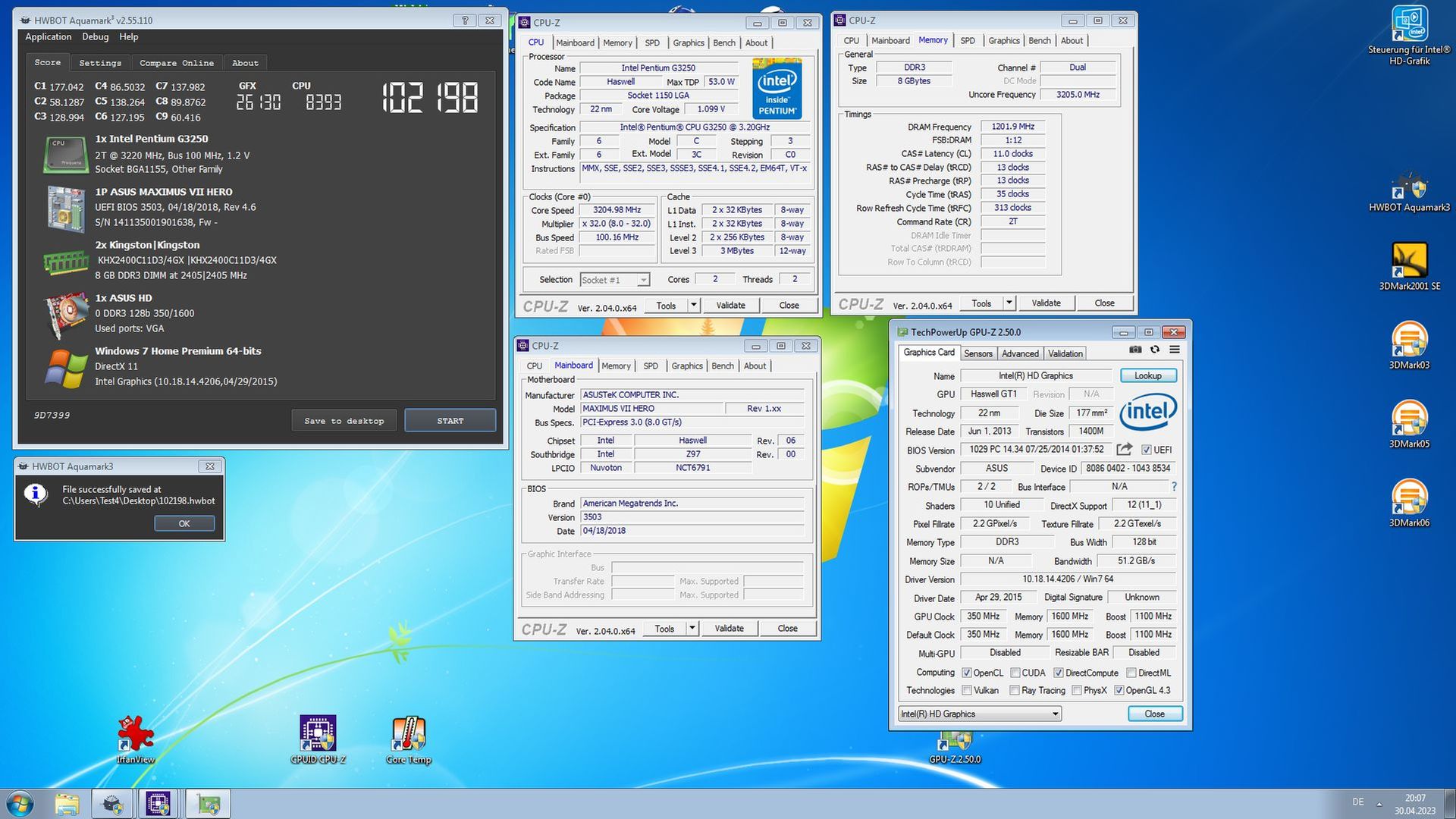Screen dimensions: 1456x819
Task: Open Core Temp desktop icon
Action: (x=409, y=740)
